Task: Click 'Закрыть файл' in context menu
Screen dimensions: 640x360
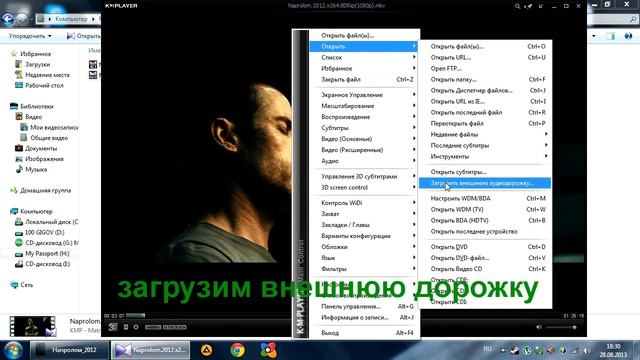Action: click(x=364, y=80)
